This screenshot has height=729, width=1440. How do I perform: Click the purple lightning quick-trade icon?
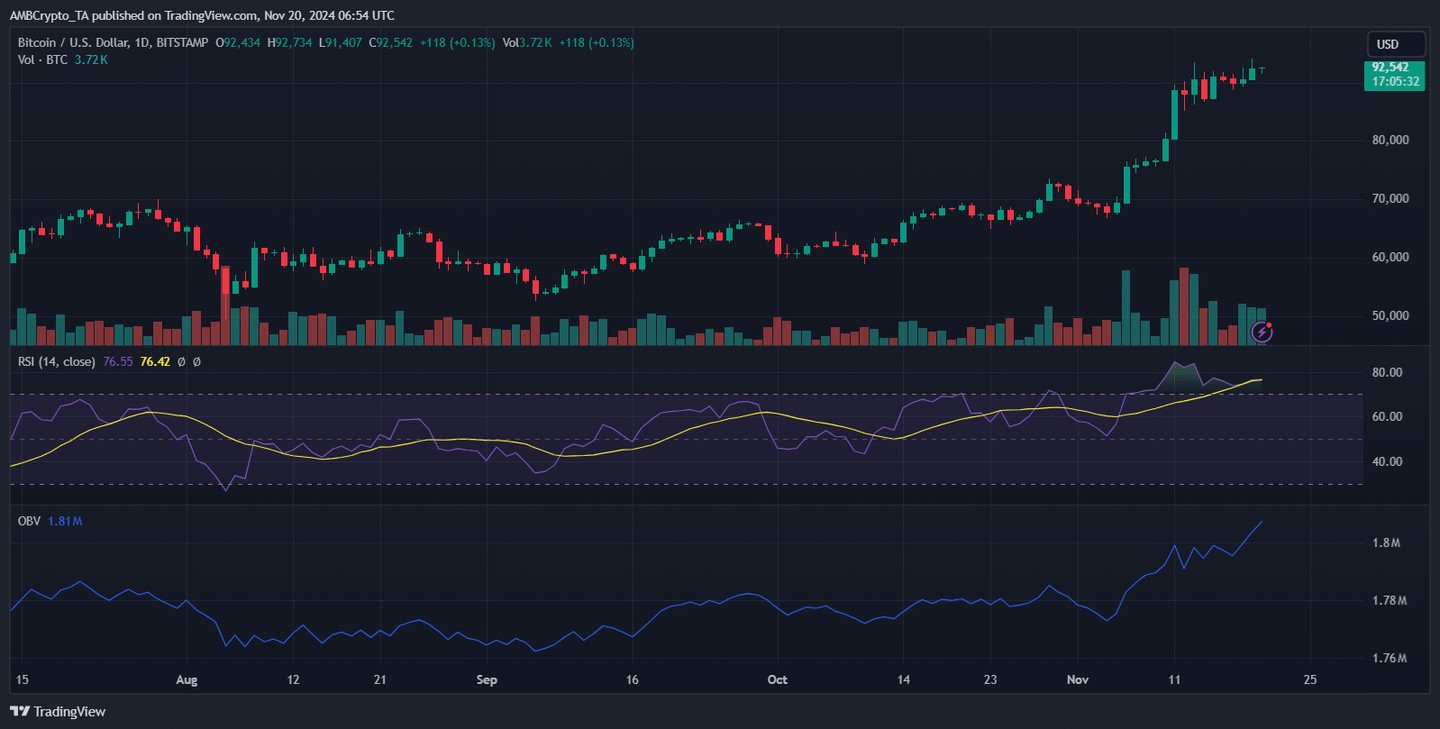tap(1262, 331)
